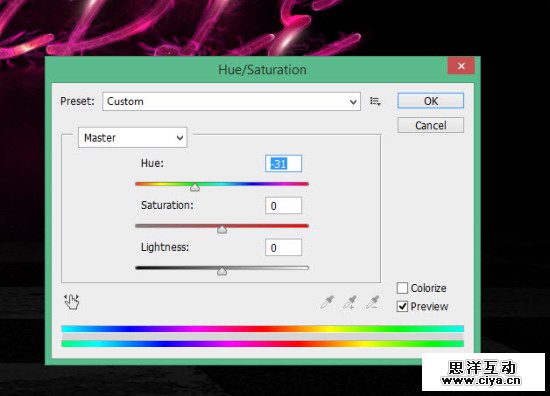Image resolution: width=550 pixels, height=396 pixels.
Task: Open the Master channel dropdown
Action: [x=133, y=137]
